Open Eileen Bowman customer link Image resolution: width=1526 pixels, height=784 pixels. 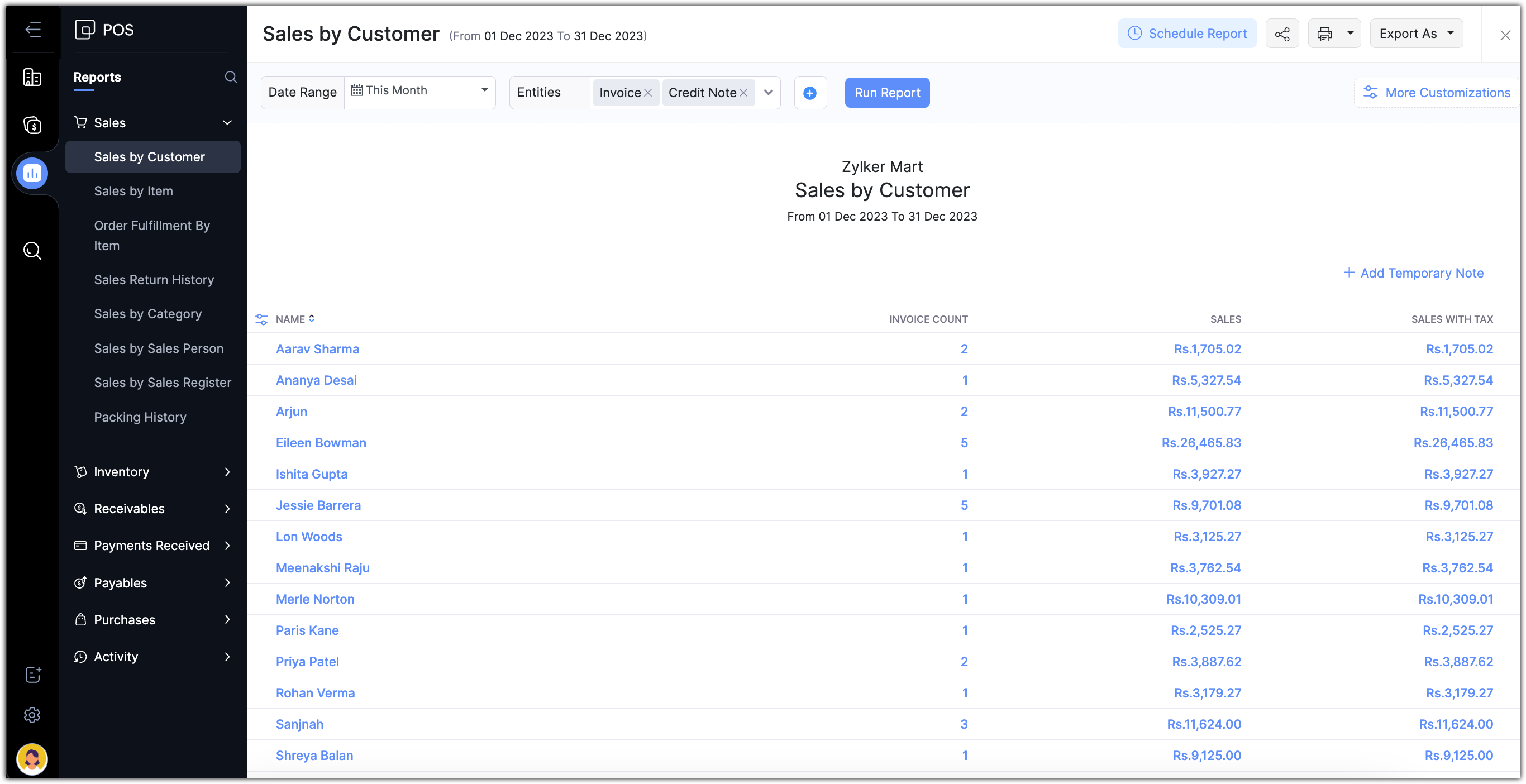pos(321,443)
